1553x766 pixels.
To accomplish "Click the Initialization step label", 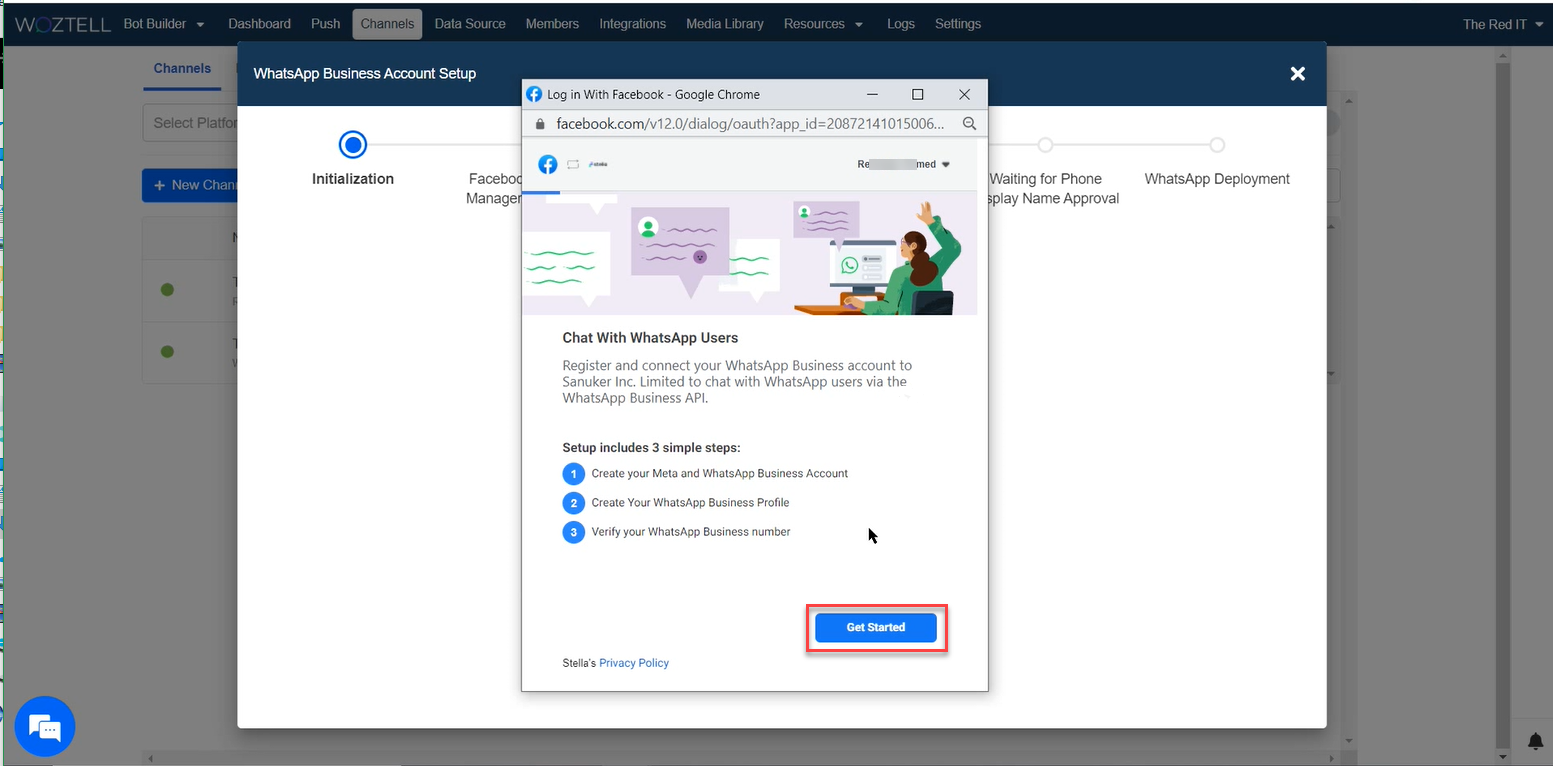I will pos(353,179).
